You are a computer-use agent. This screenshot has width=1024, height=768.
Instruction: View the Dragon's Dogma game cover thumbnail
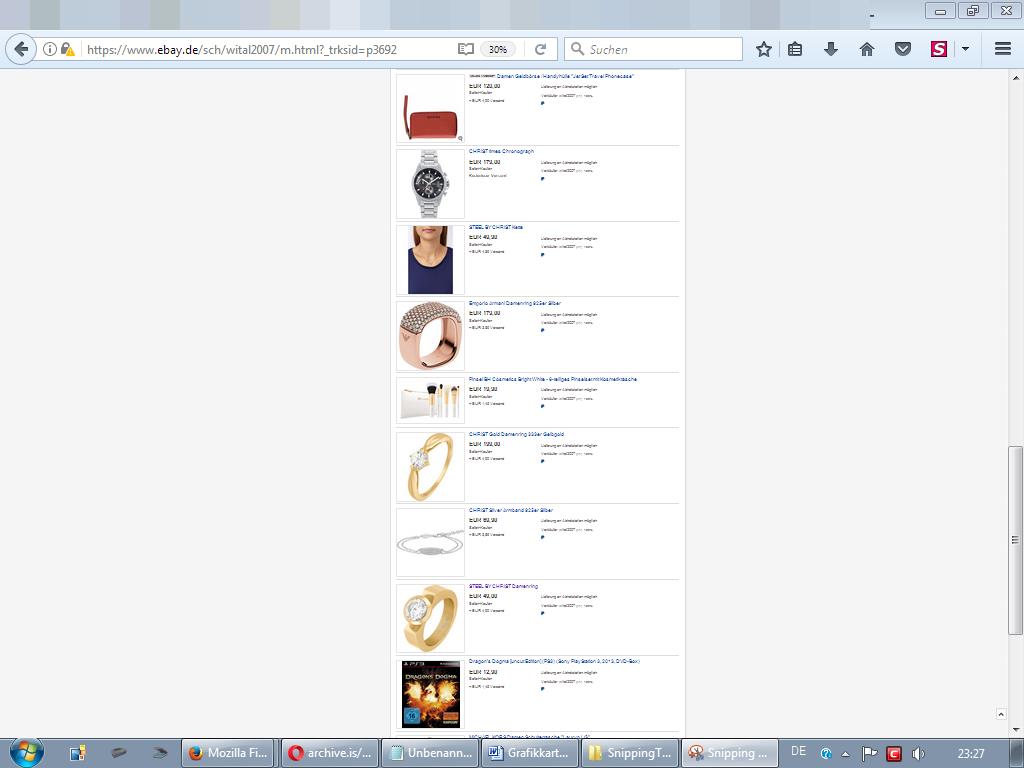click(430, 694)
